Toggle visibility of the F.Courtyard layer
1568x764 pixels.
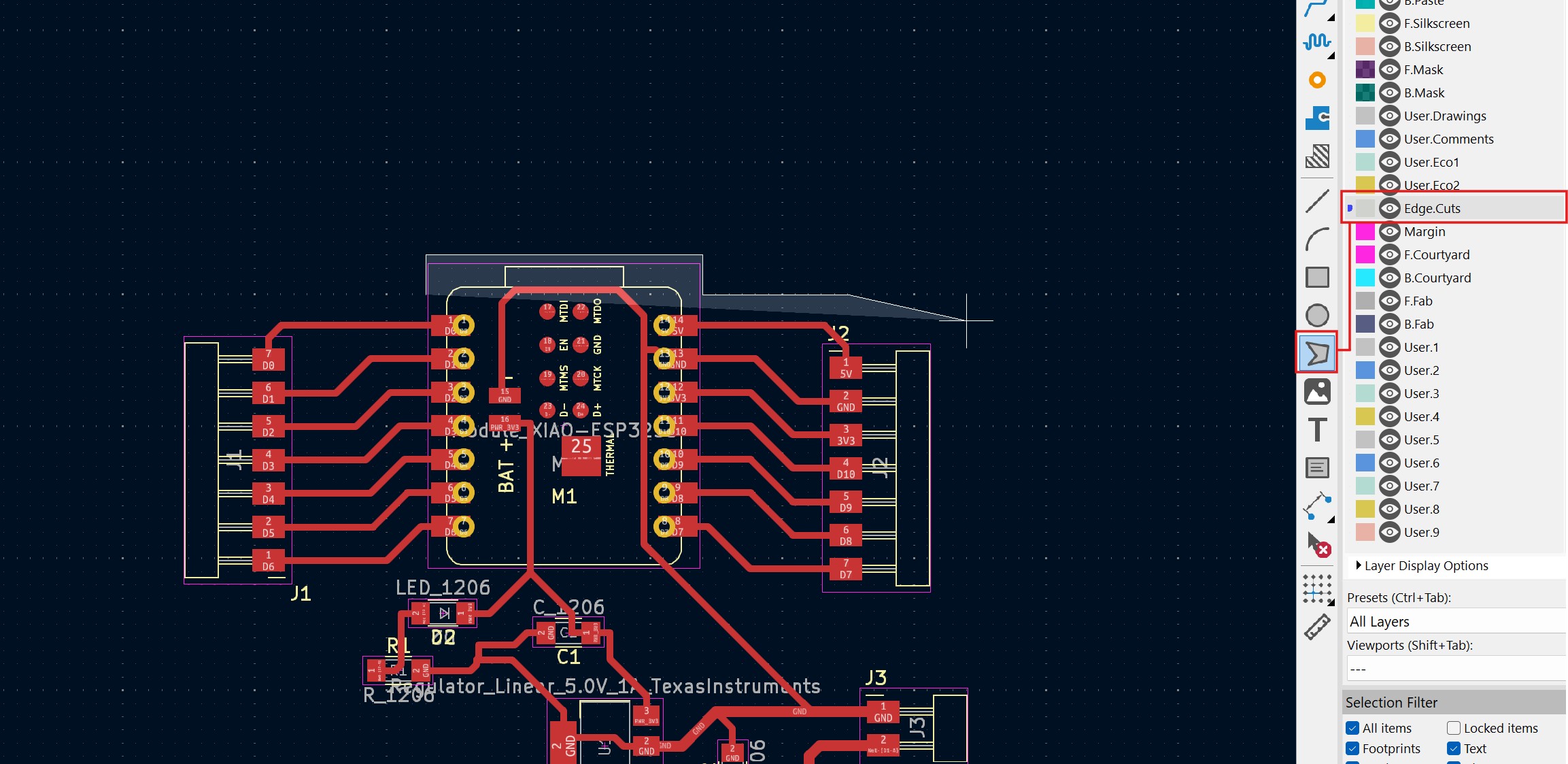pos(1389,254)
